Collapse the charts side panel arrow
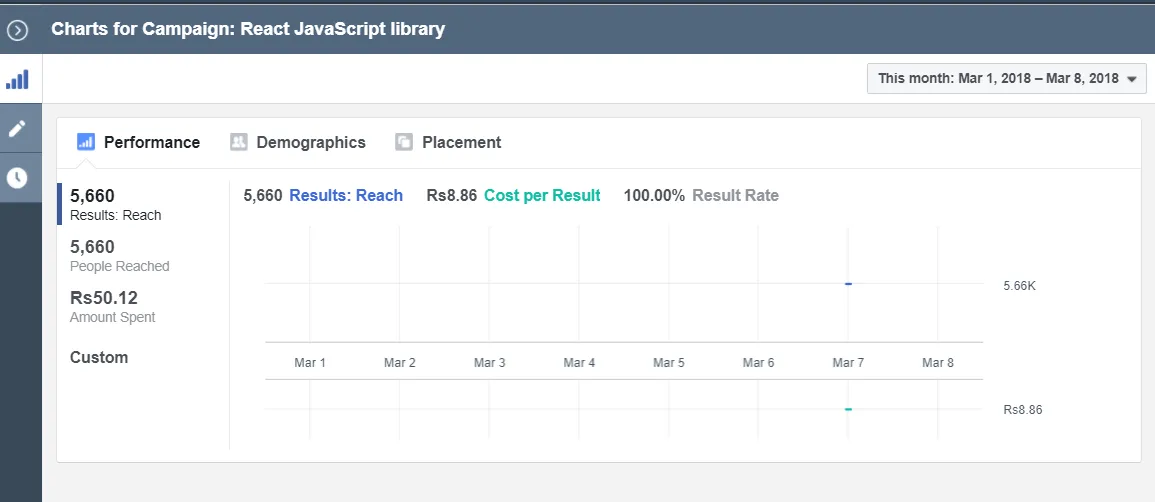 pyautogui.click(x=17, y=30)
